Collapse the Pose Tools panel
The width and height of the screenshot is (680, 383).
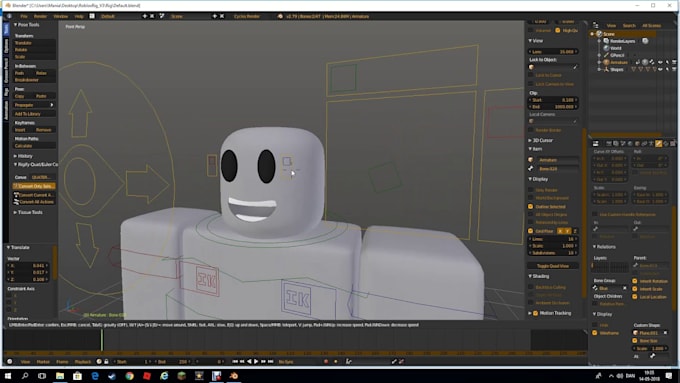click(27, 25)
